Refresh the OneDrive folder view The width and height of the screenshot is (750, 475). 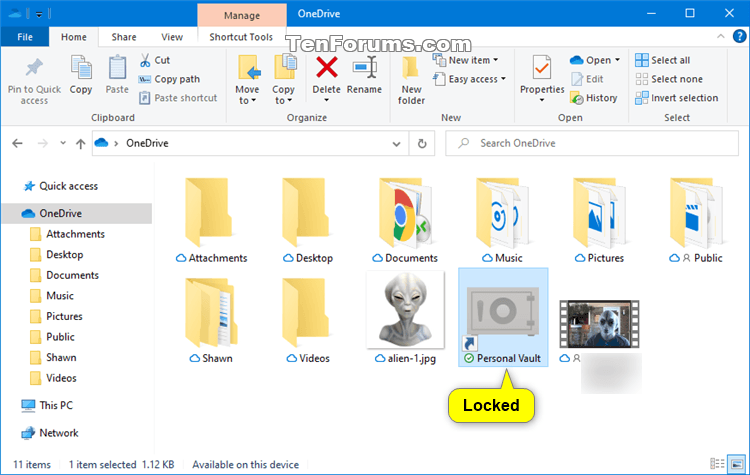click(422, 144)
